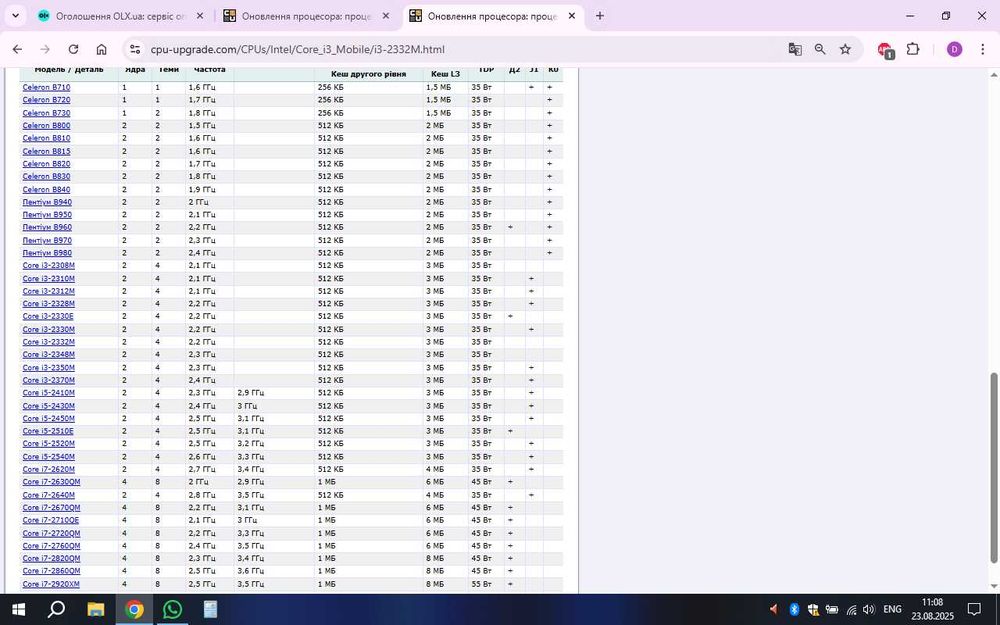Open the Celeron B730 link
Viewport: 1000px width, 625px height.
click(x=47, y=113)
